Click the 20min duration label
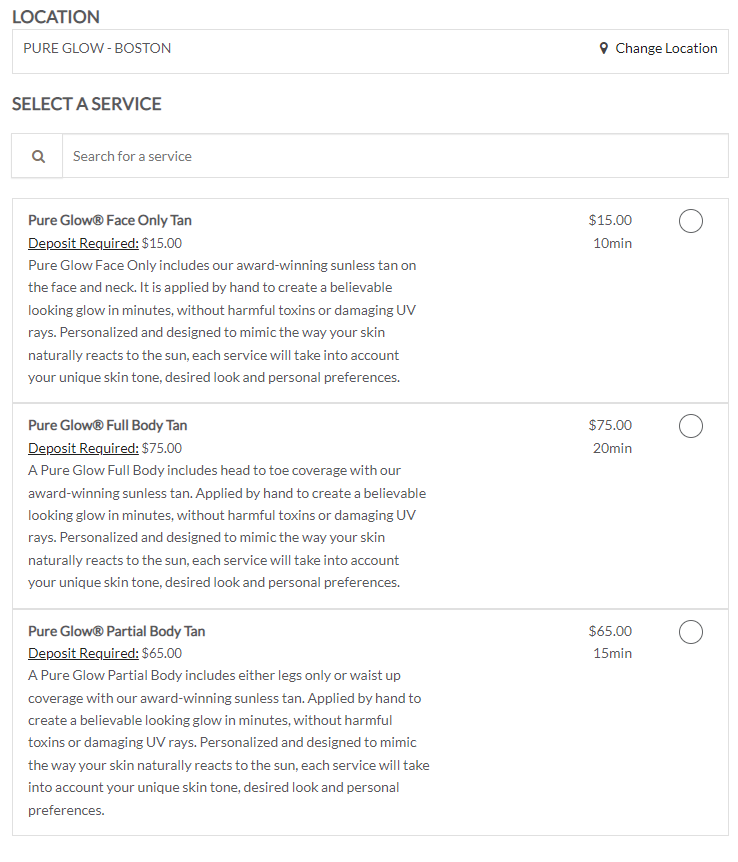The image size is (738, 862). point(612,448)
